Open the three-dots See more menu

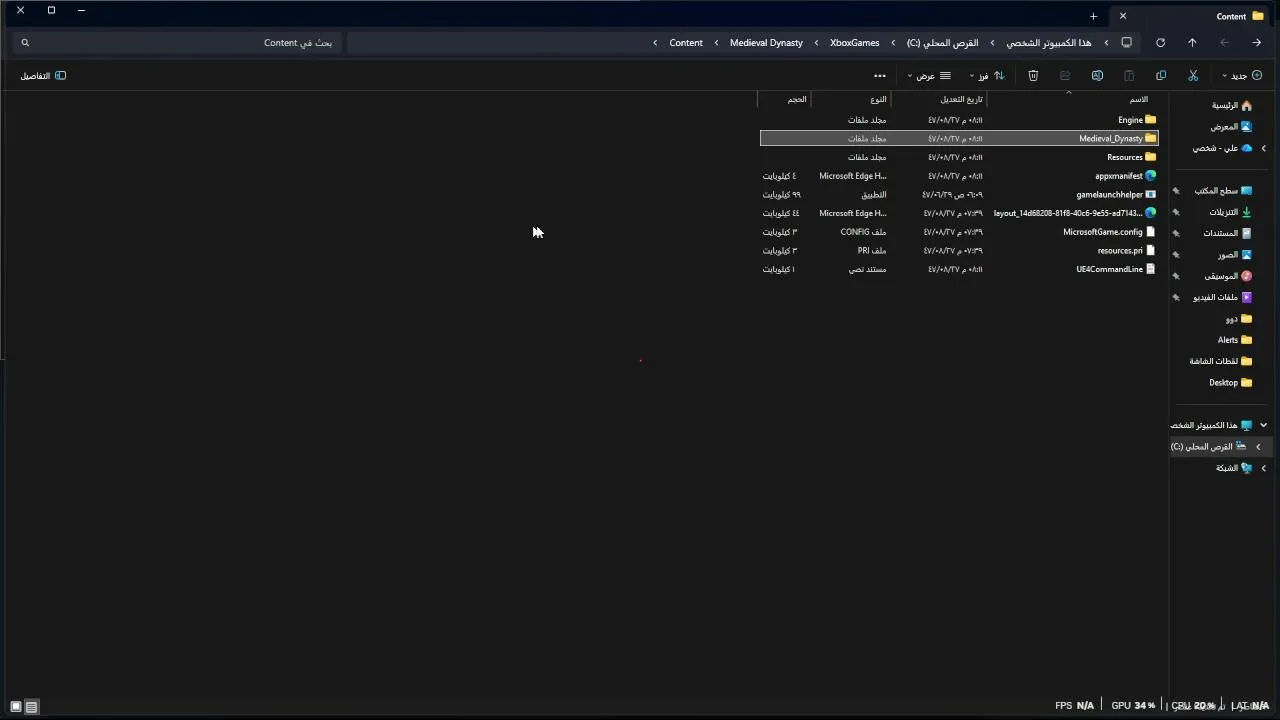point(880,76)
